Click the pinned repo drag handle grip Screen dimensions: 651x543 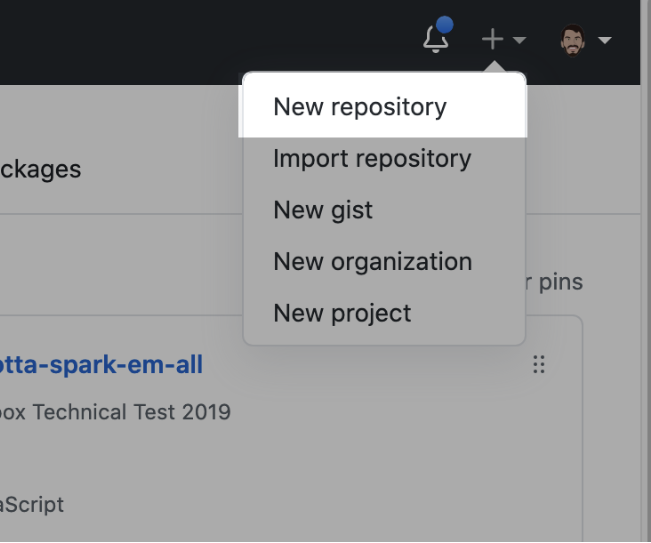pyautogui.click(x=539, y=365)
